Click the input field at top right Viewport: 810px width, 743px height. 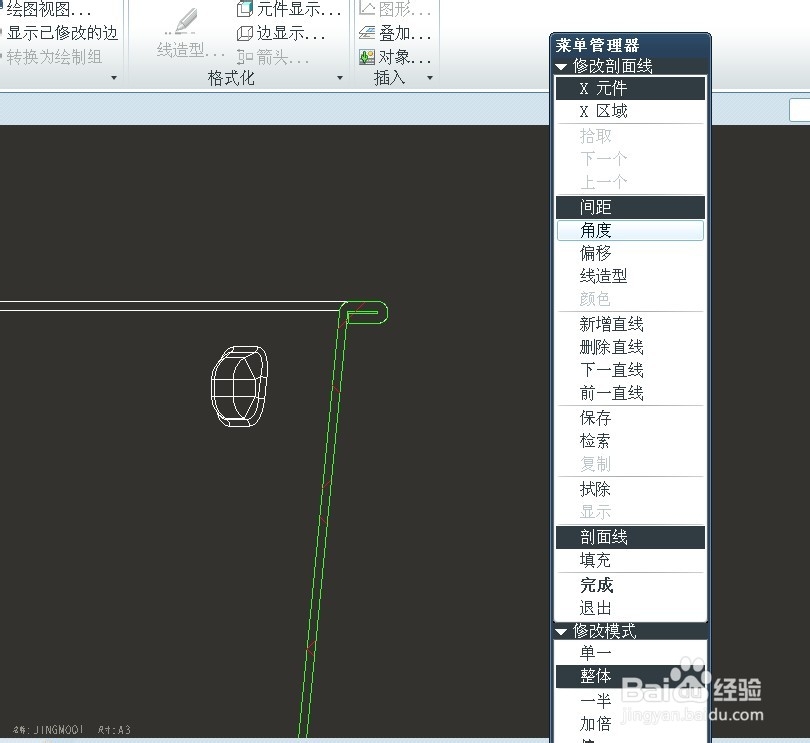pyautogui.click(x=799, y=111)
